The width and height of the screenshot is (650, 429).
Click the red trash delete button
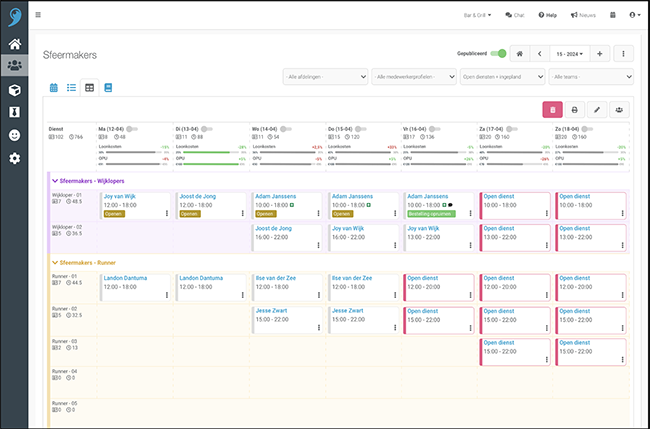coord(551,110)
